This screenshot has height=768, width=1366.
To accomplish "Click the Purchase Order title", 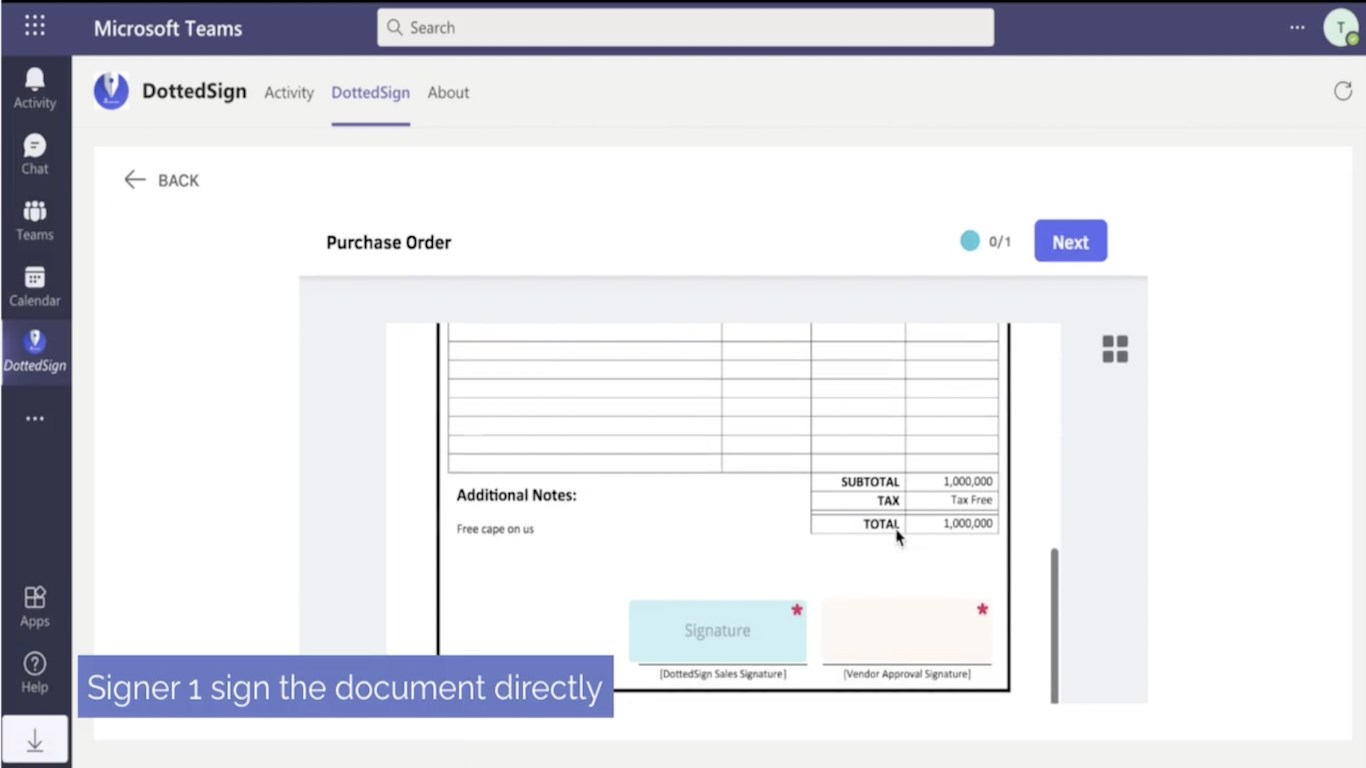I will (389, 242).
